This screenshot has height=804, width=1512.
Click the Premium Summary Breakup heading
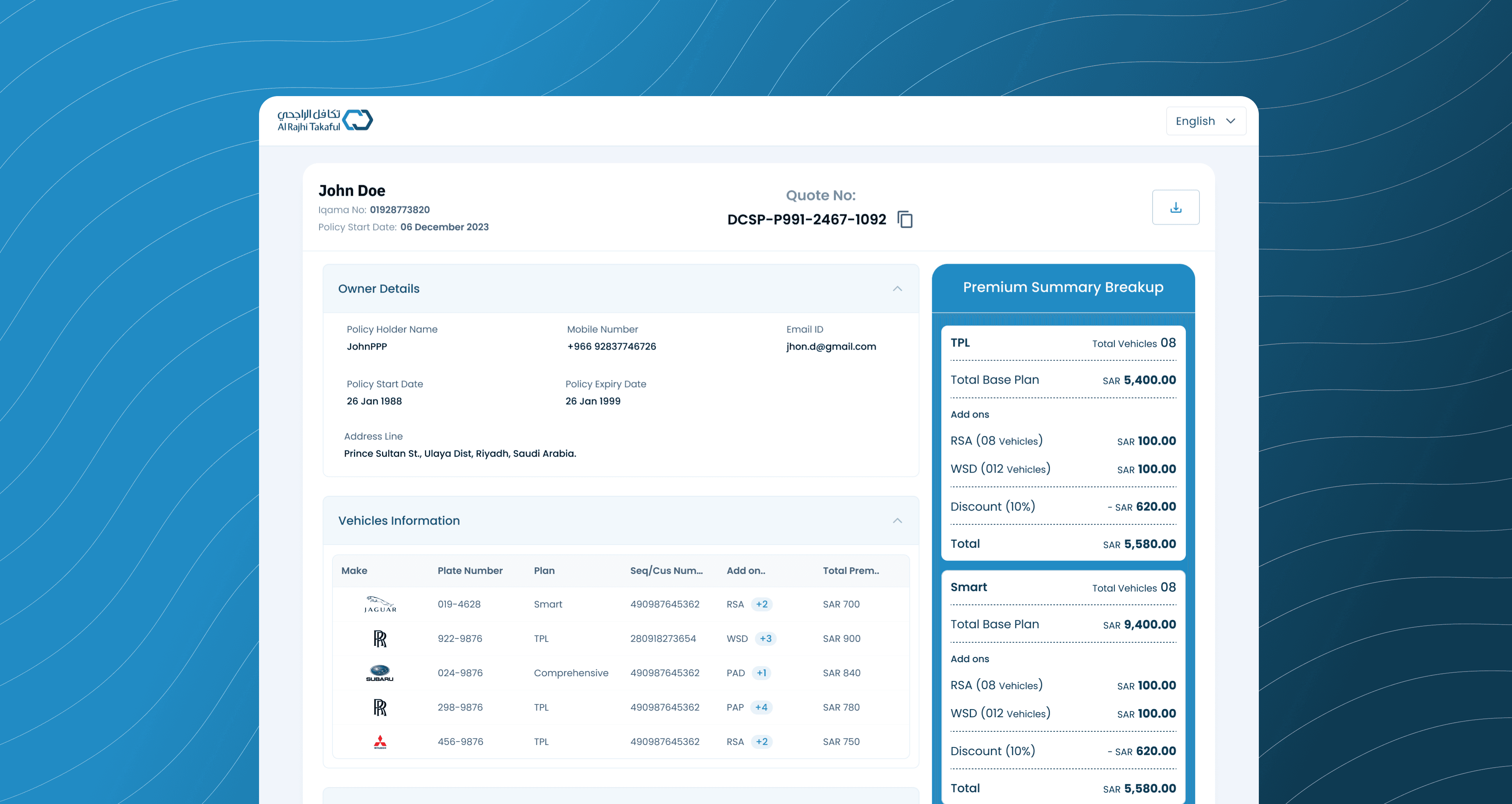tap(1062, 287)
